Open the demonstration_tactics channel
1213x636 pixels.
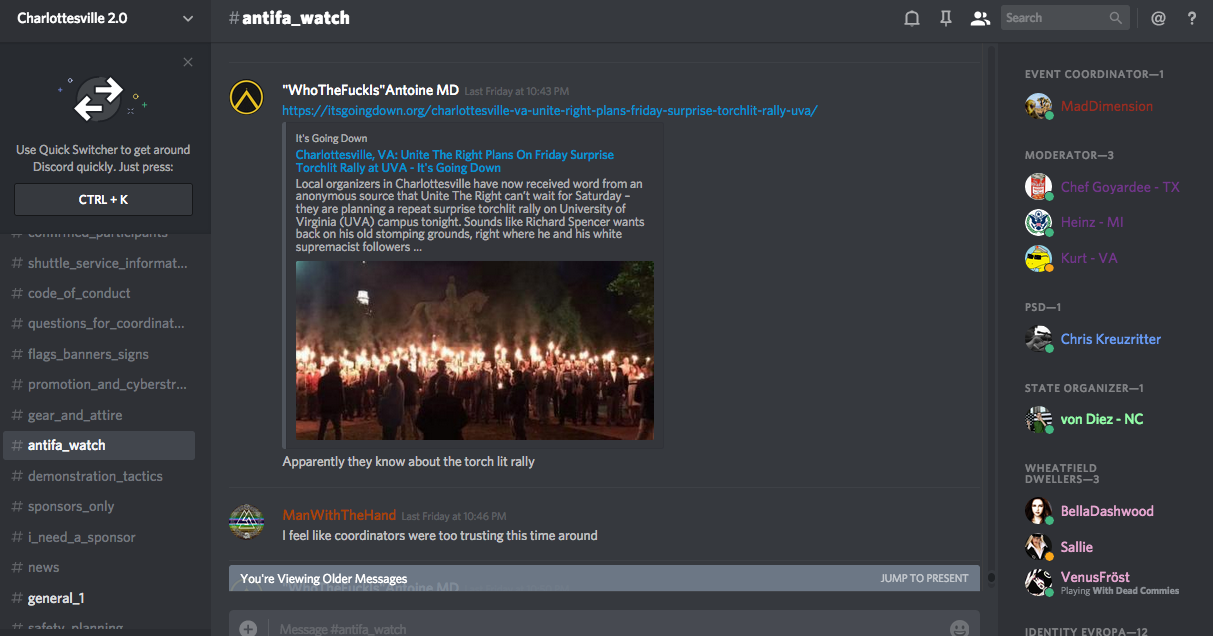tap(95, 476)
